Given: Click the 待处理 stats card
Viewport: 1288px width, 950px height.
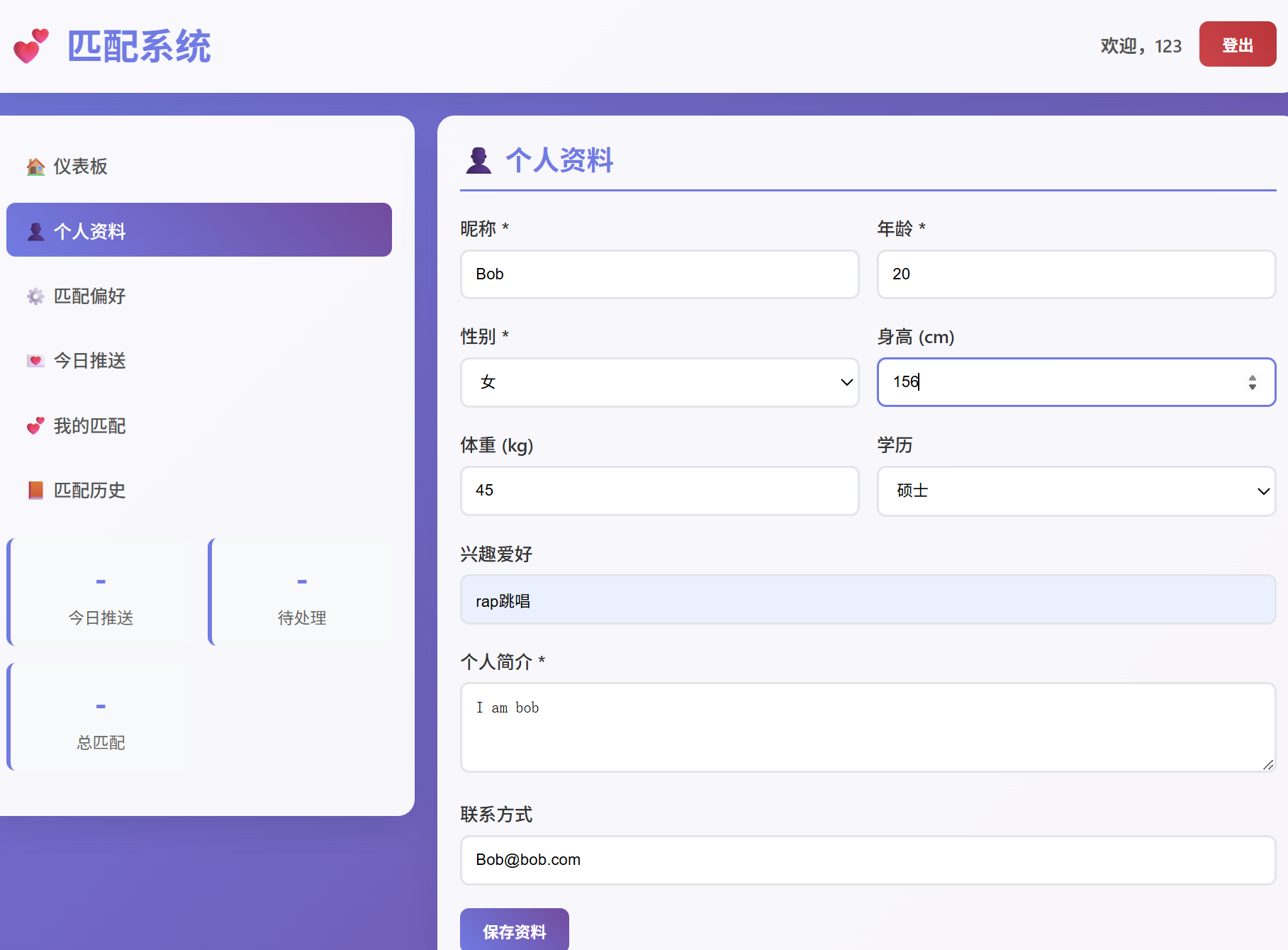Looking at the screenshot, I should [301, 592].
